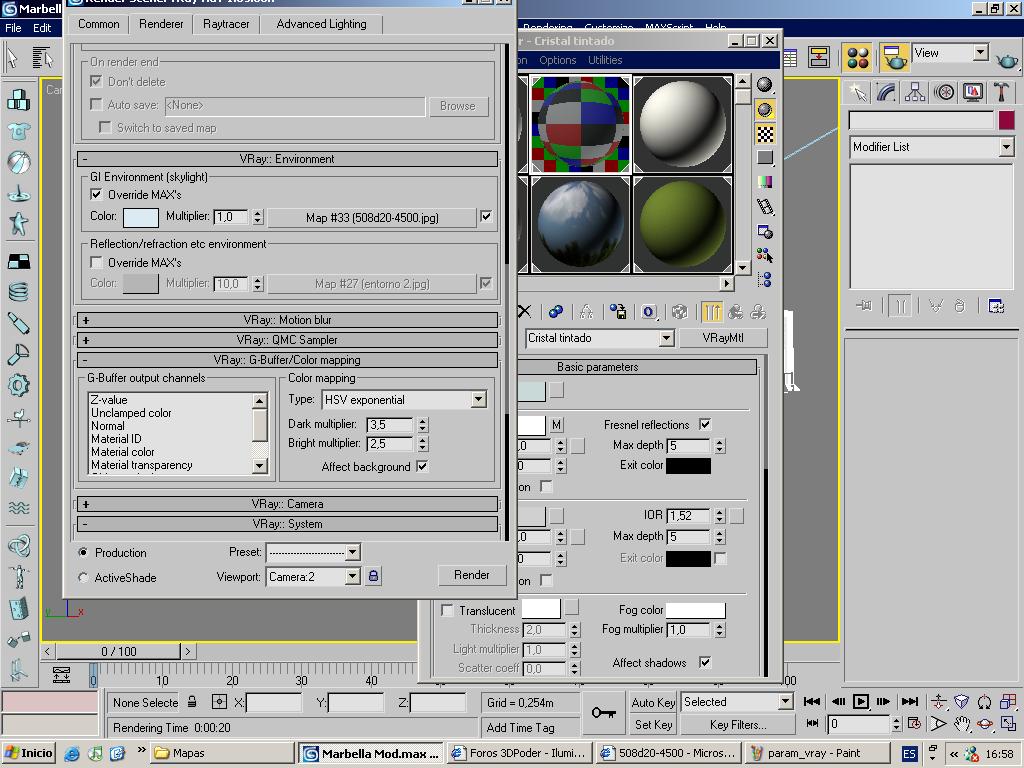Screen dimensions: 1024x768
Task: Collapse the VRay:: Environment rollout
Action: click(x=287, y=159)
